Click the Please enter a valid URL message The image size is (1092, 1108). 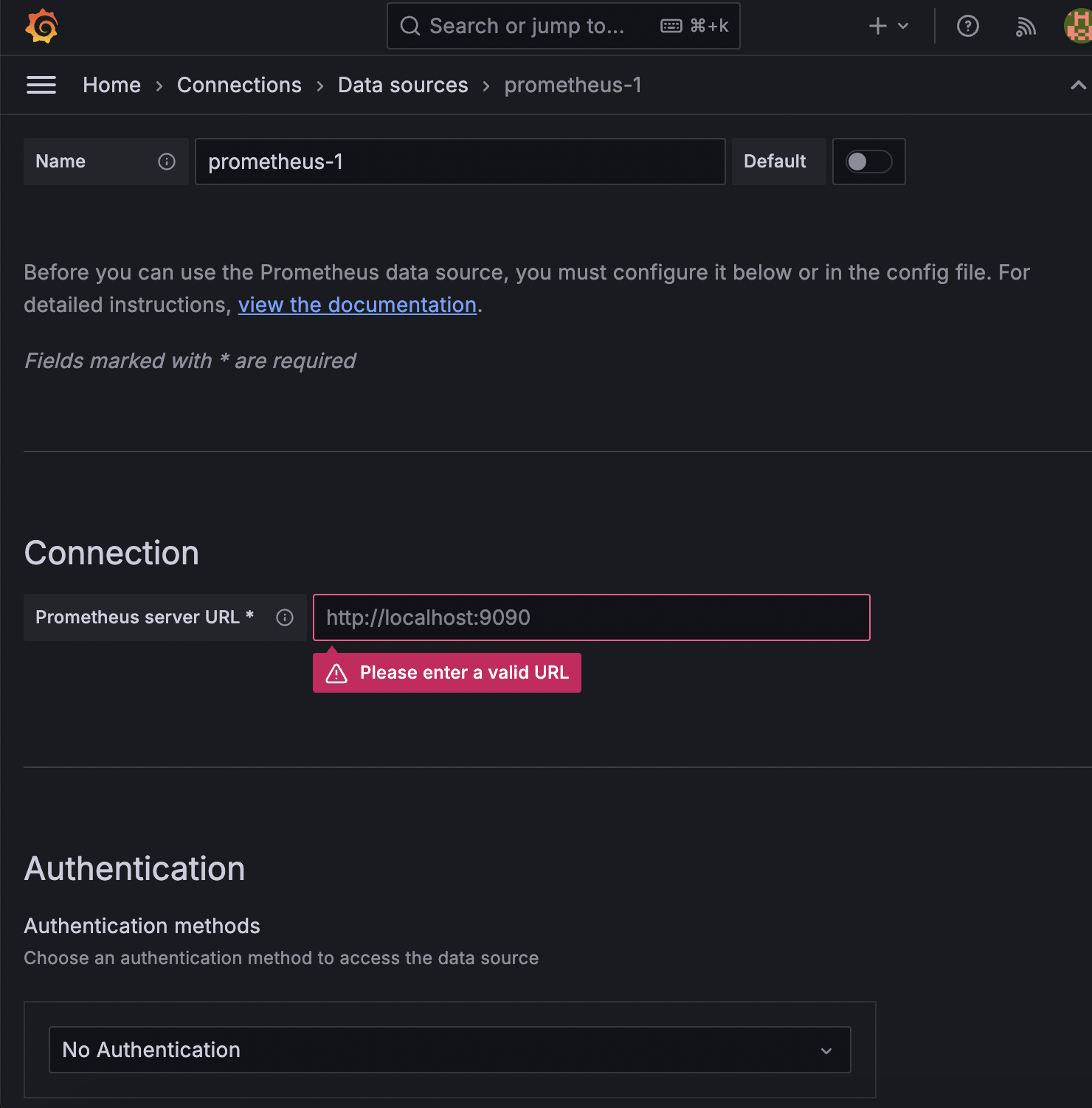pos(447,673)
